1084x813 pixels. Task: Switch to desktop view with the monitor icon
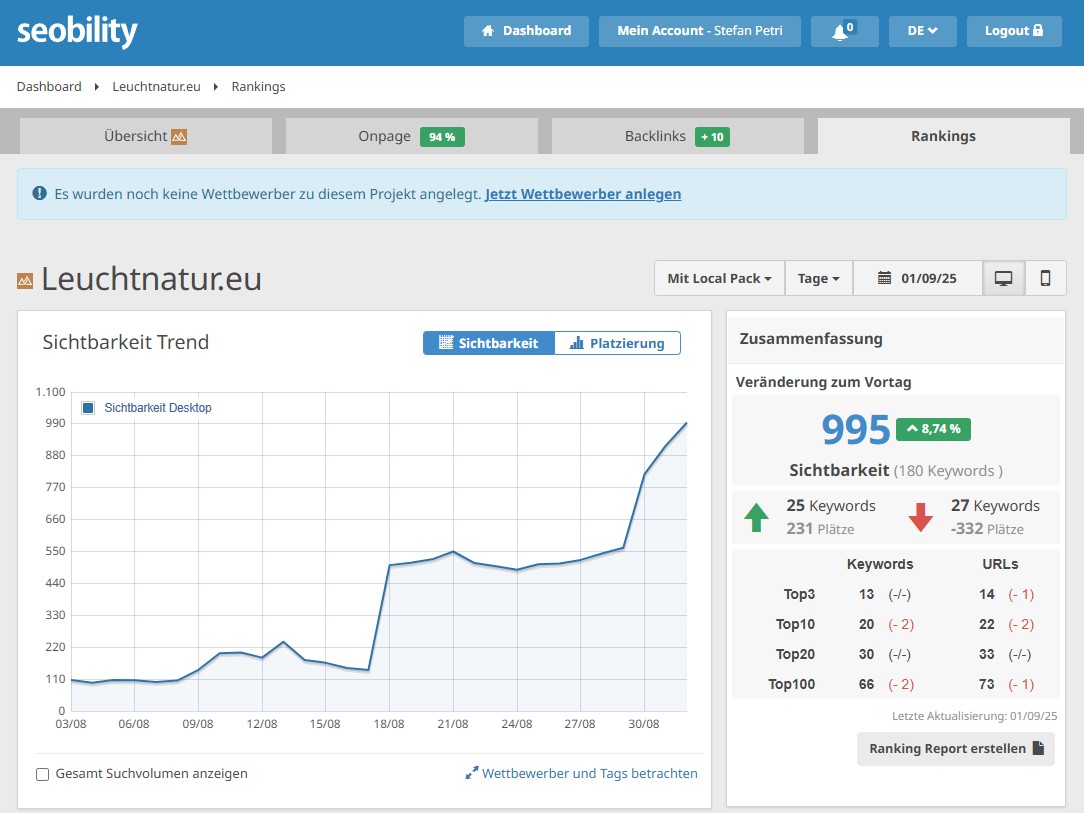1003,278
